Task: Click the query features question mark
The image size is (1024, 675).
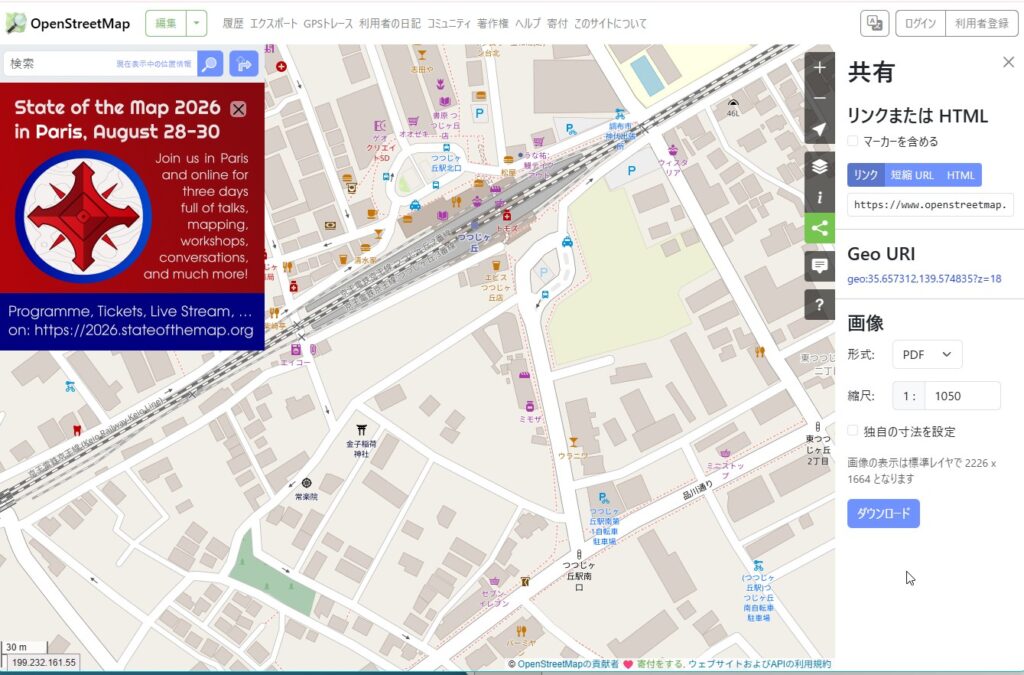Action: [x=820, y=304]
